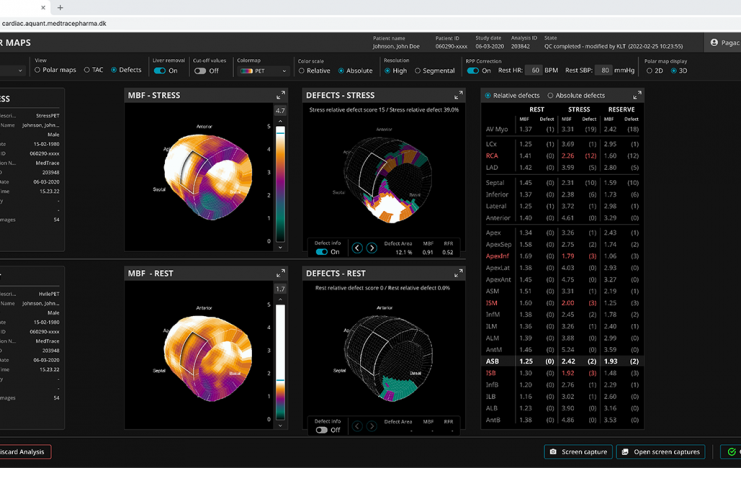The width and height of the screenshot is (741, 486).
Task: Click the AntB row in table
Action: pos(562,420)
